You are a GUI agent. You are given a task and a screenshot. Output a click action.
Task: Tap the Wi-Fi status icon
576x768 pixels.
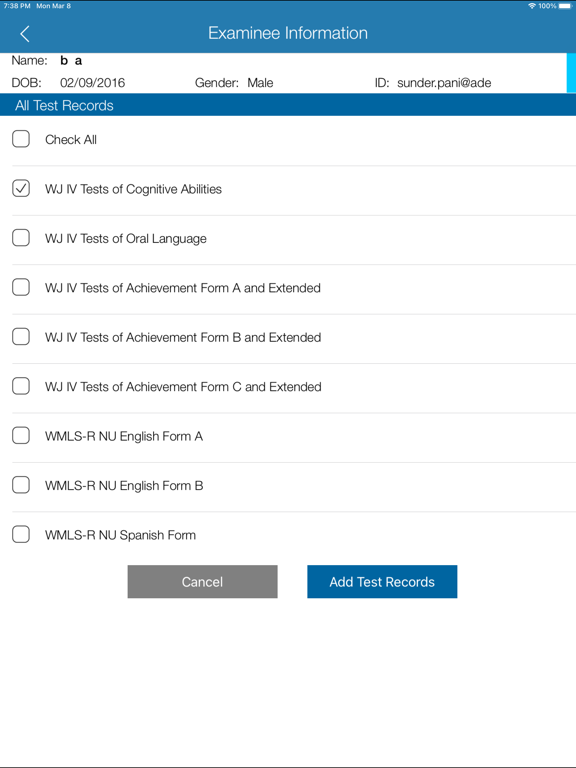coord(531,6)
